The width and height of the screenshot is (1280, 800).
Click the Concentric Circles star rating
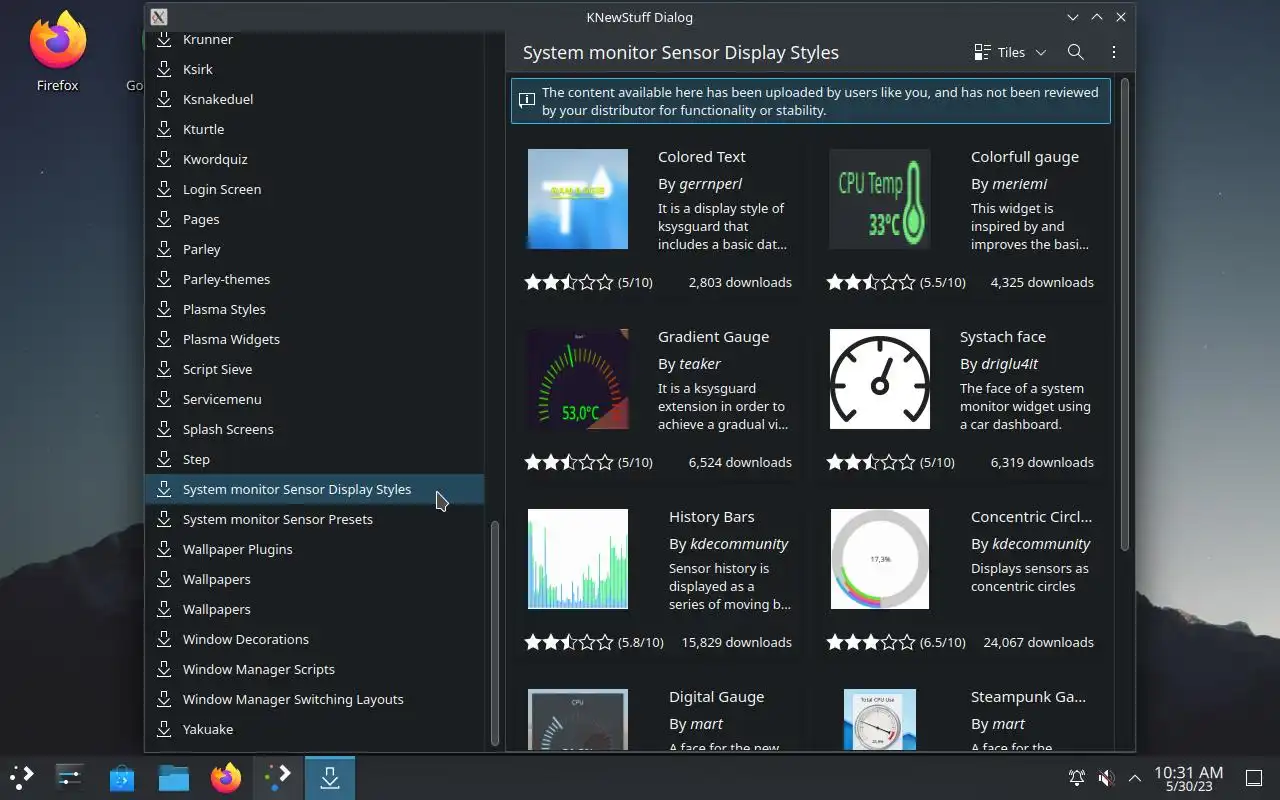[x=871, y=642]
